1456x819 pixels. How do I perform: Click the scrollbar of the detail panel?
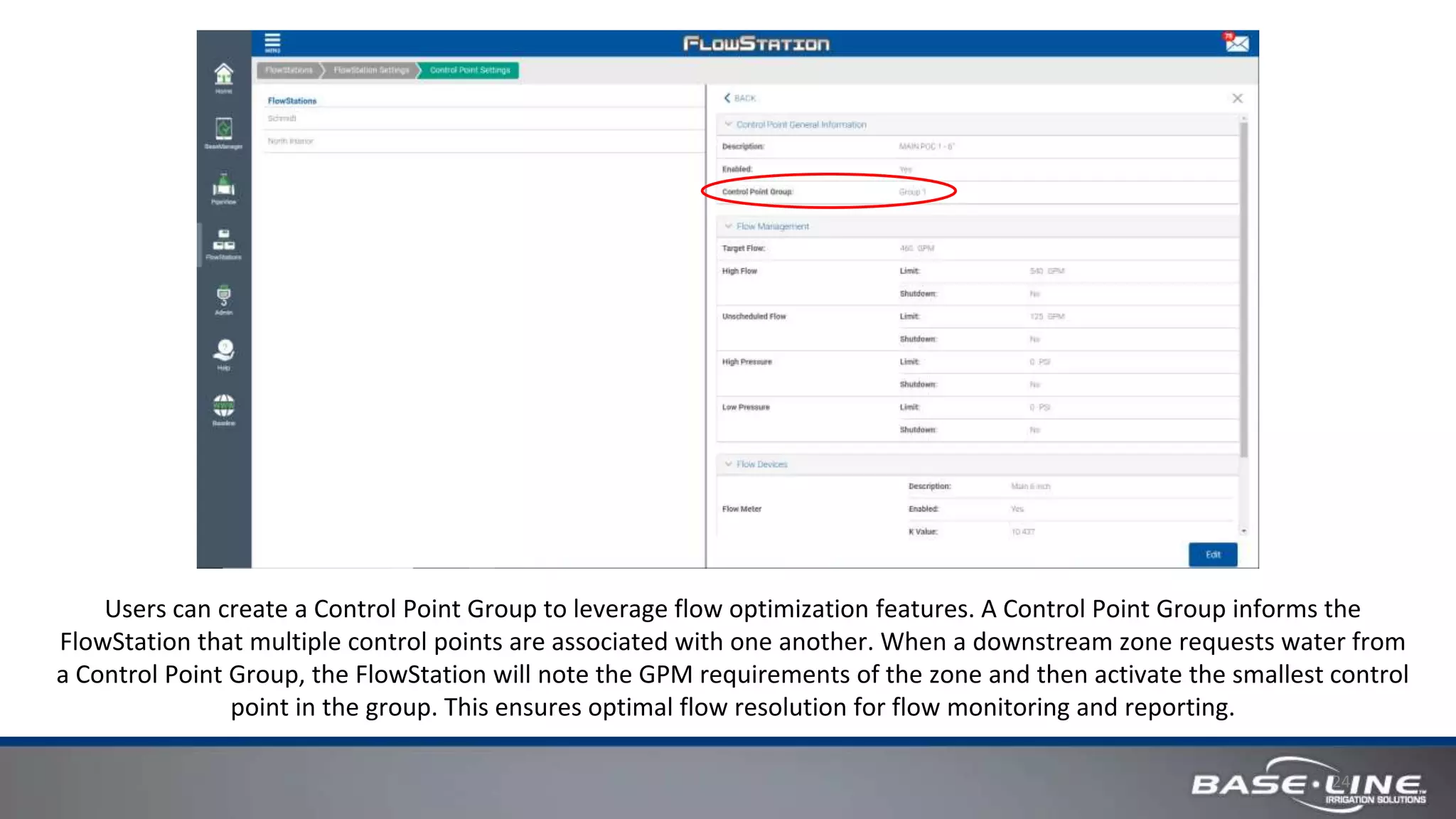(1243, 289)
